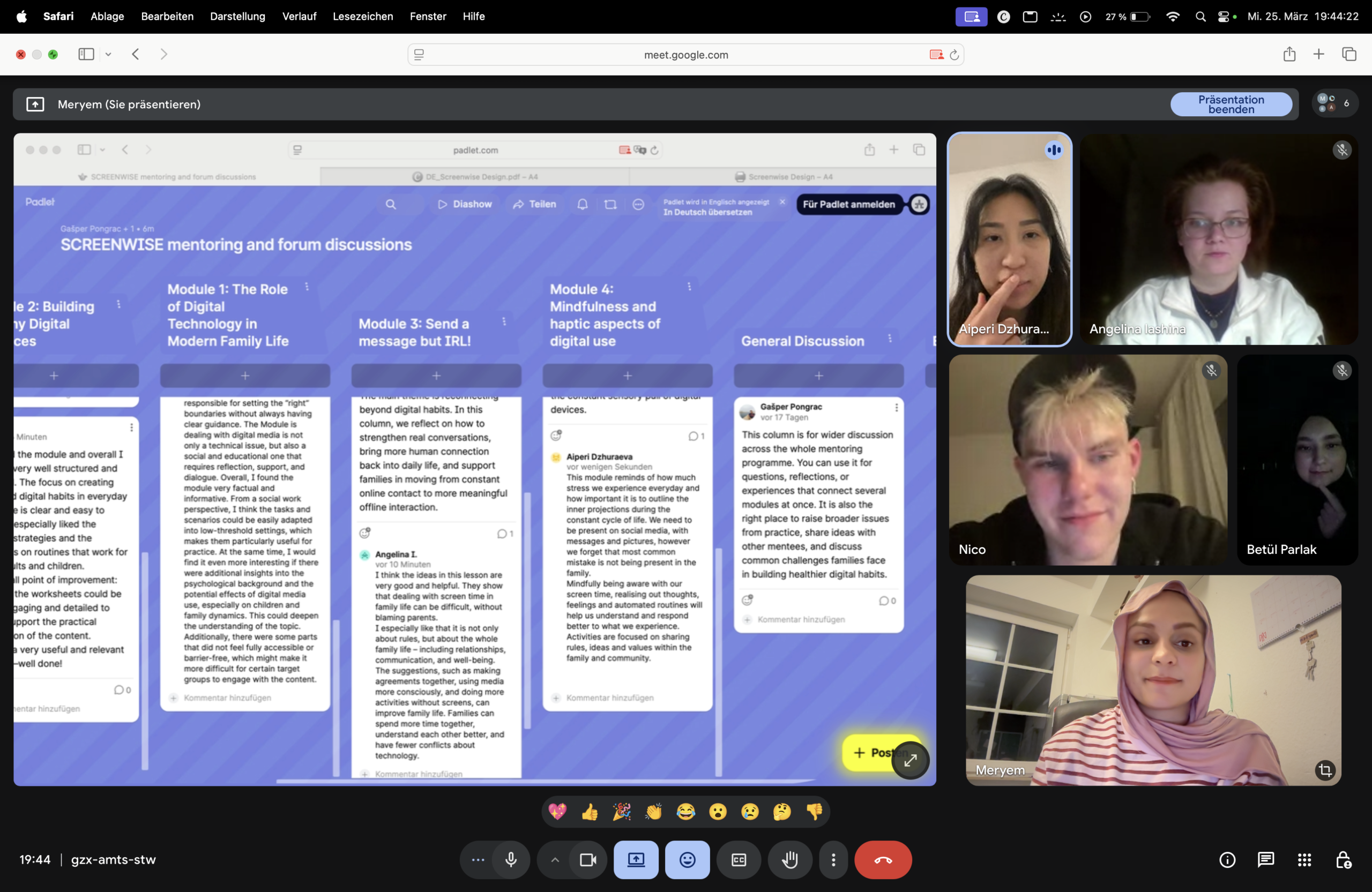Open the activities grid icon

coord(1304,860)
